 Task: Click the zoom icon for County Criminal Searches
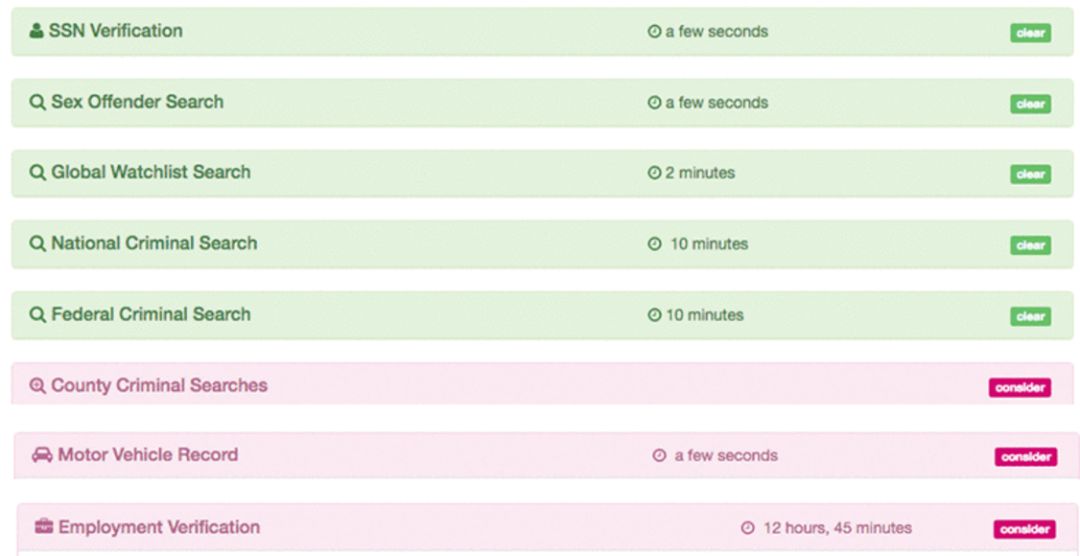(x=38, y=386)
